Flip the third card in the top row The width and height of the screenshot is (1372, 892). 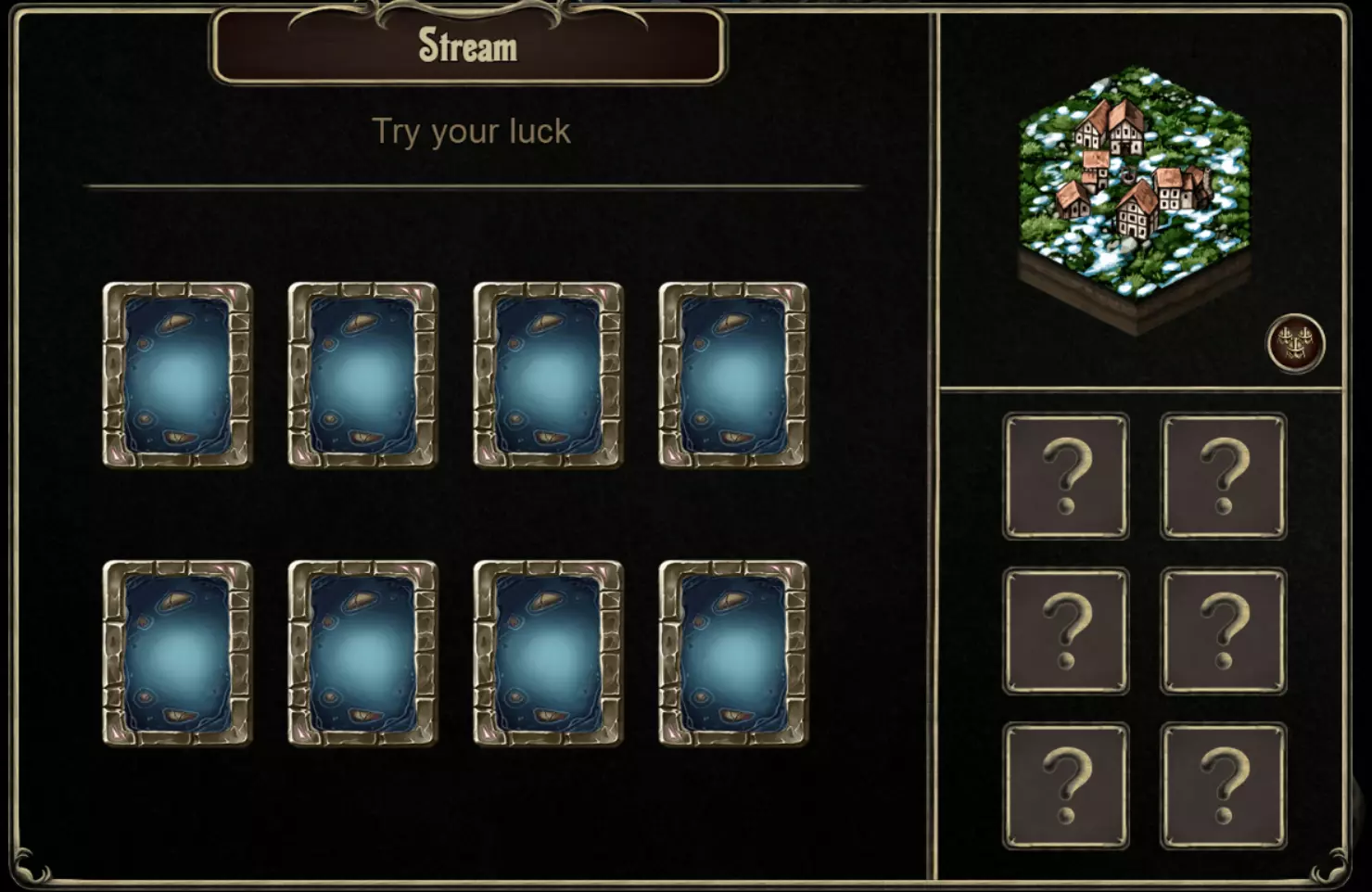[x=548, y=375]
